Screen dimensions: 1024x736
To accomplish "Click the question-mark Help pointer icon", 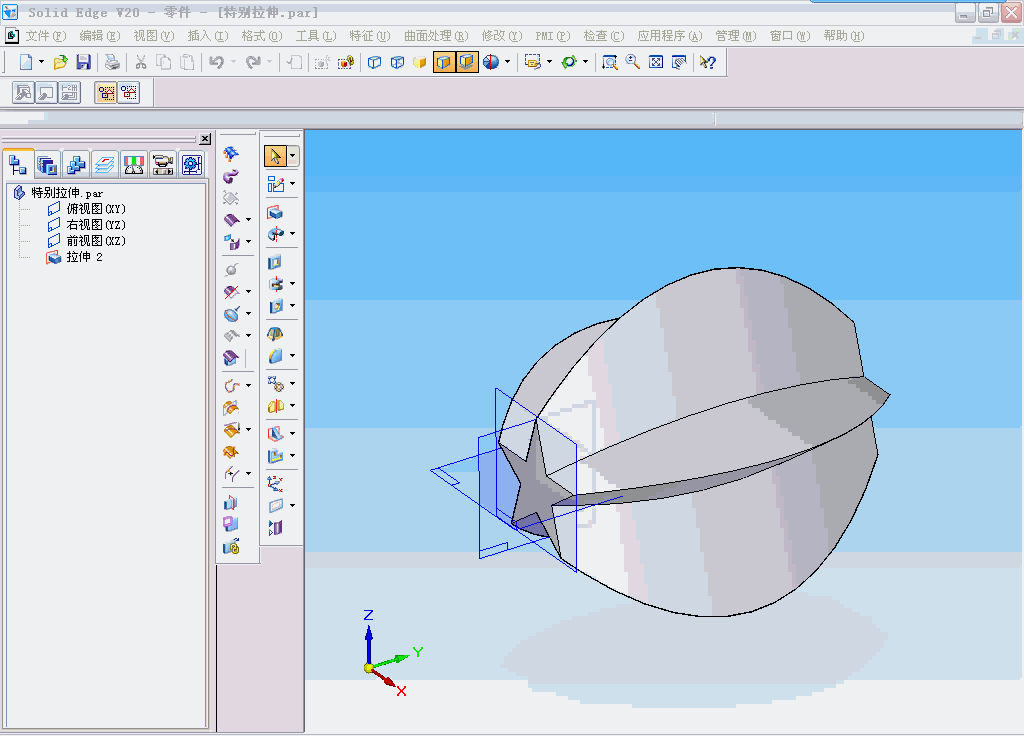I will pyautogui.click(x=707, y=62).
